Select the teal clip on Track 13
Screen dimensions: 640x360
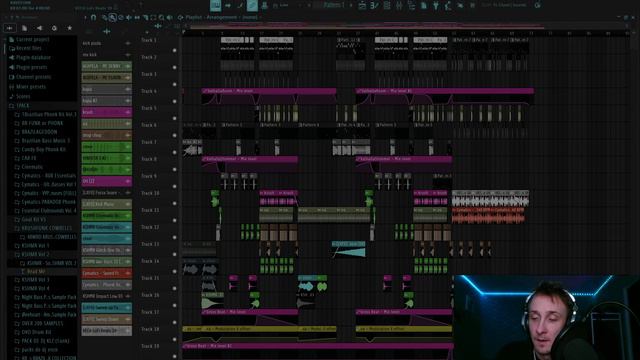(x=349, y=249)
